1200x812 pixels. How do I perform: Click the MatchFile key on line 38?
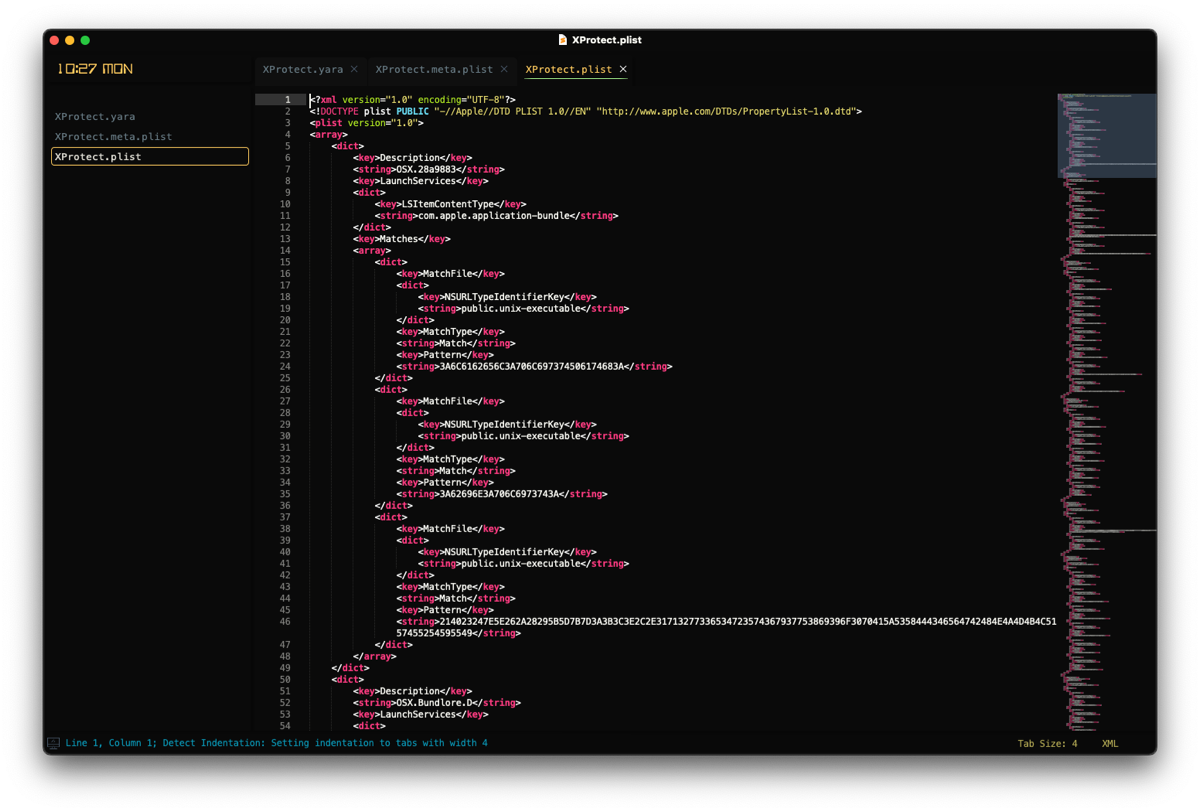(450, 529)
